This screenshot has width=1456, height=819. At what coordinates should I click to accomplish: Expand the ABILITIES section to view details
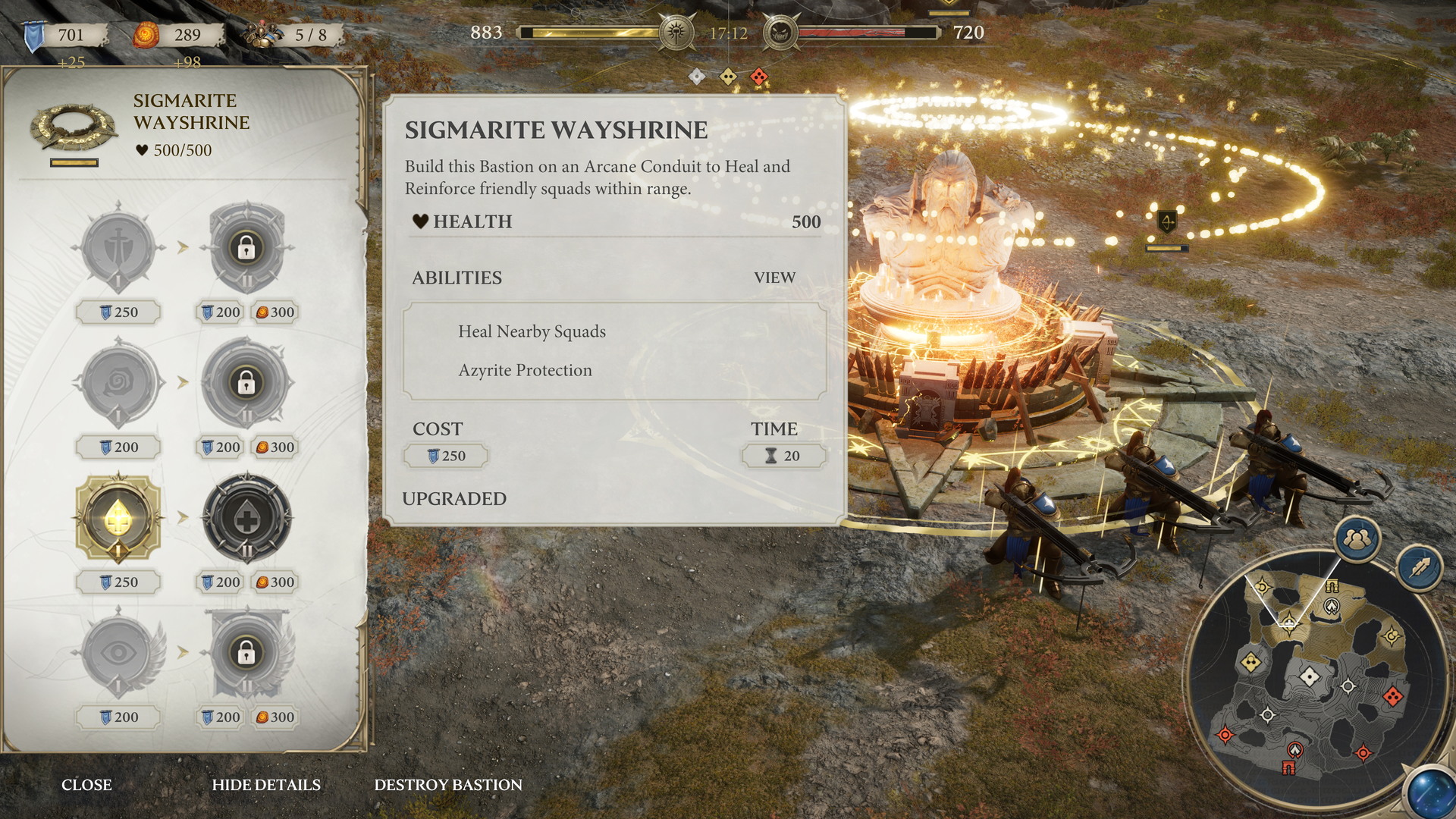pyautogui.click(x=774, y=277)
